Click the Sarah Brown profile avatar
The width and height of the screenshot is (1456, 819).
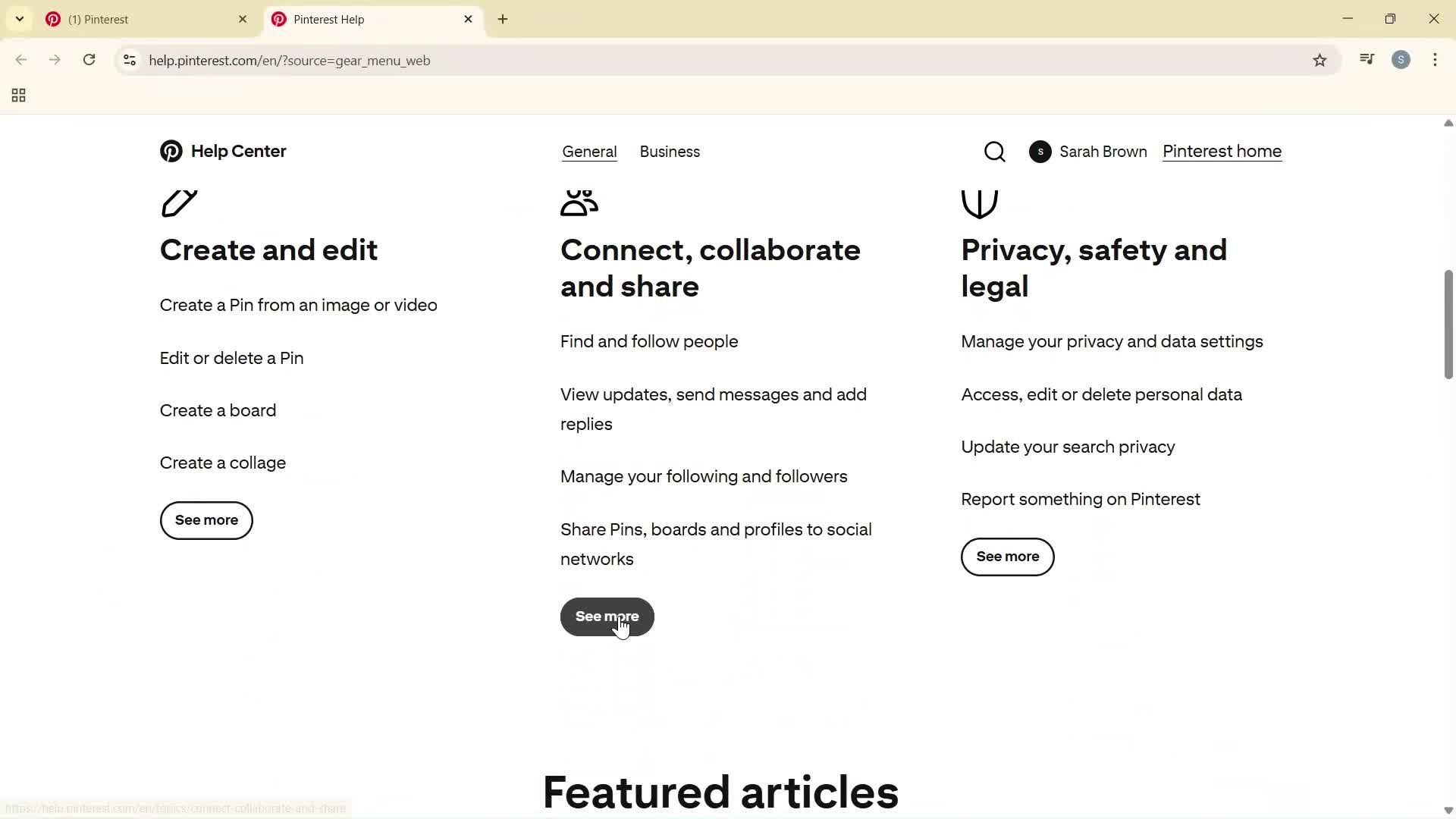point(1040,151)
